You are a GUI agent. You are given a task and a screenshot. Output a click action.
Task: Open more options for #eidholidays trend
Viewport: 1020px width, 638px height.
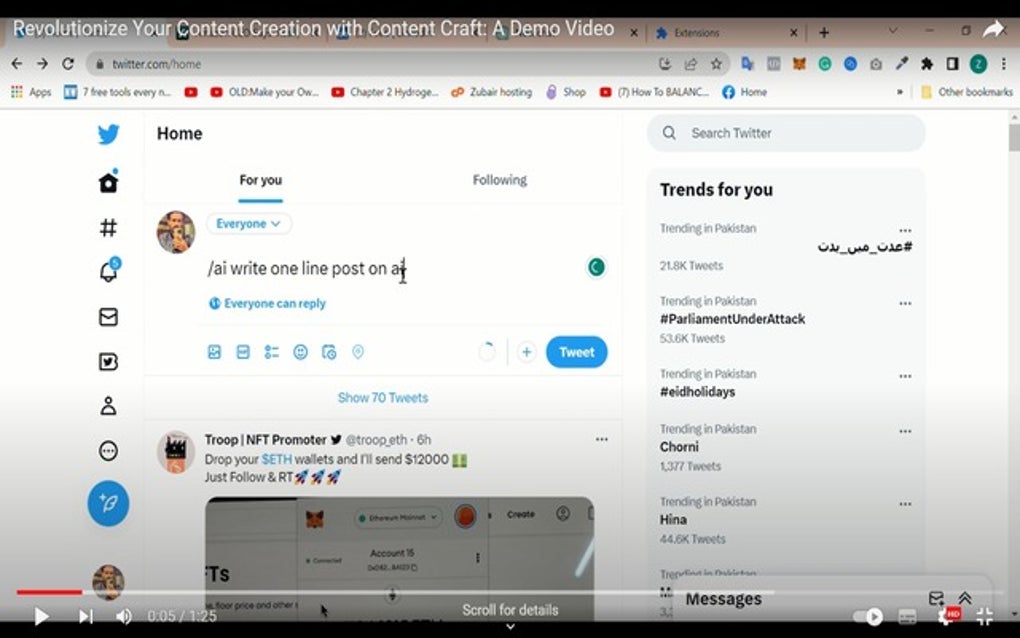coord(905,376)
